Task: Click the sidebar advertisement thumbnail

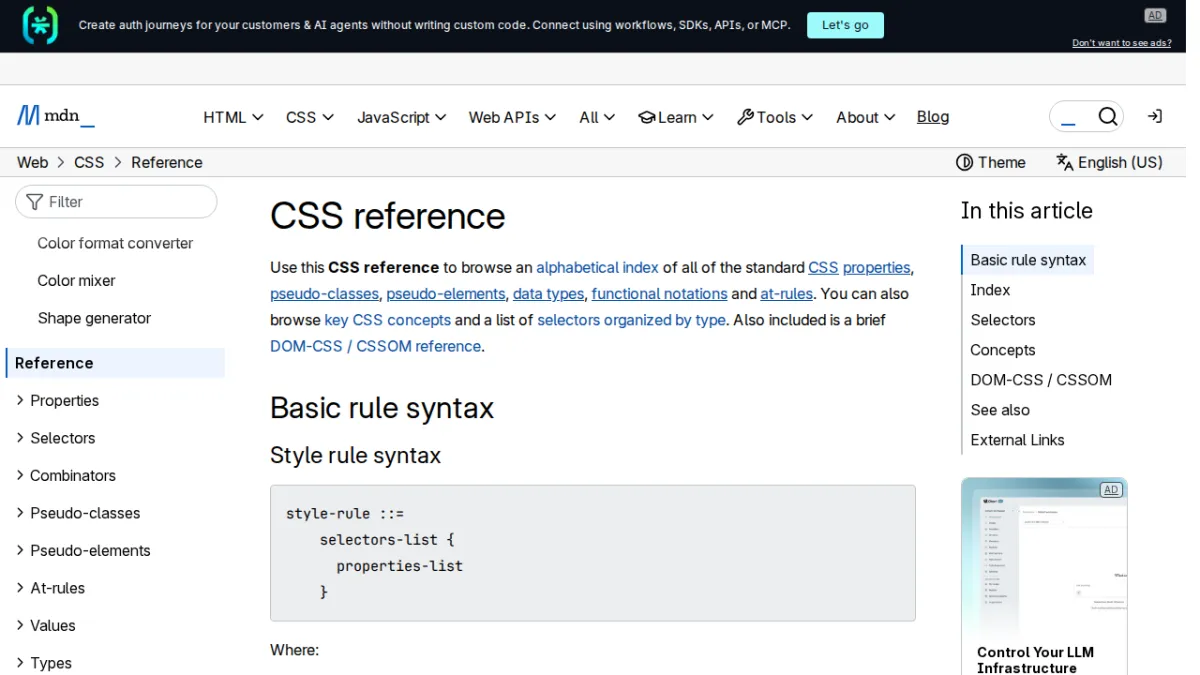Action: [1044, 558]
